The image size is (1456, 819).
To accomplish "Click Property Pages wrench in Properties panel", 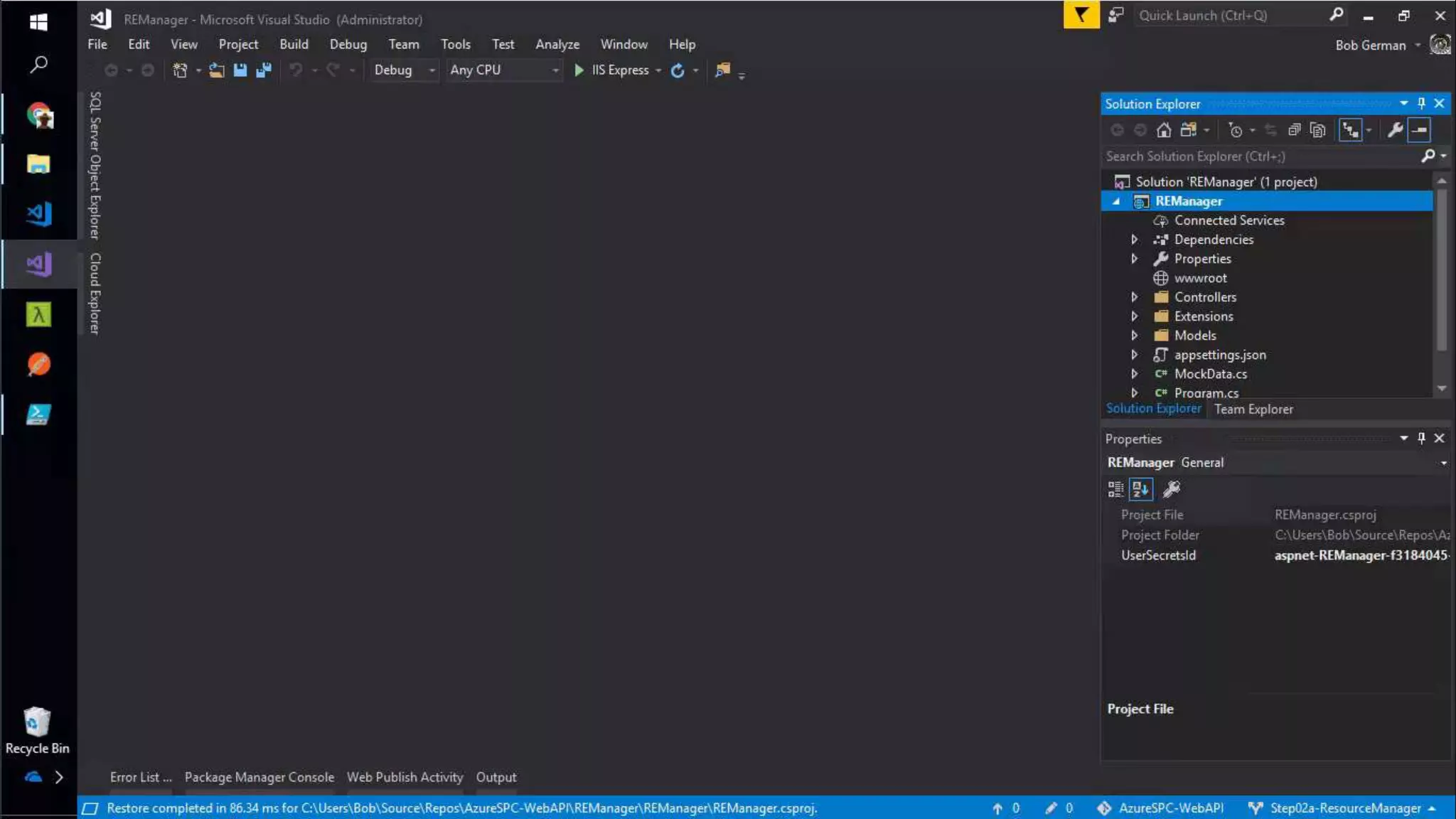I will 1171,489.
